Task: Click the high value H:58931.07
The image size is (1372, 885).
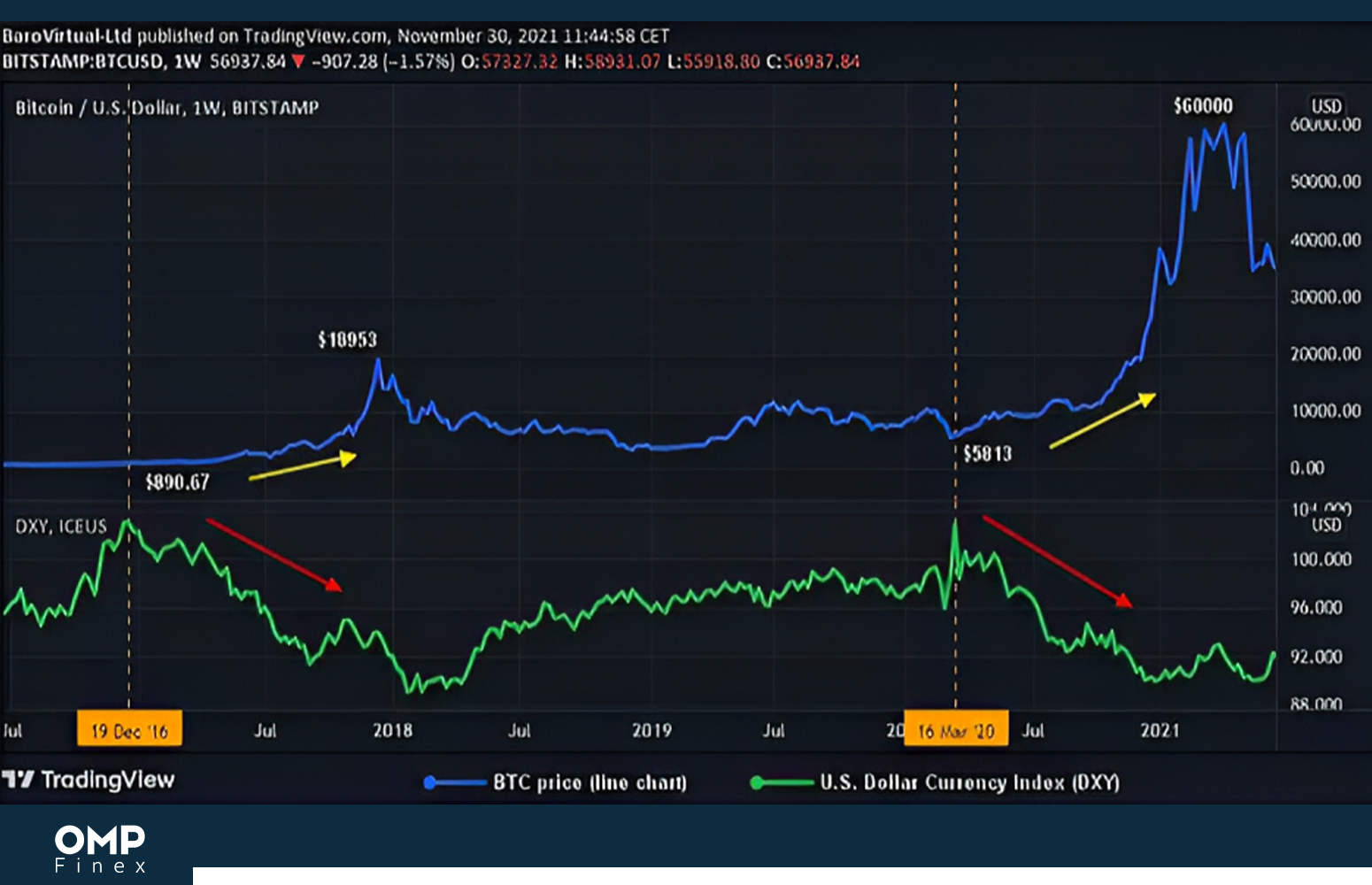Action: [x=613, y=61]
